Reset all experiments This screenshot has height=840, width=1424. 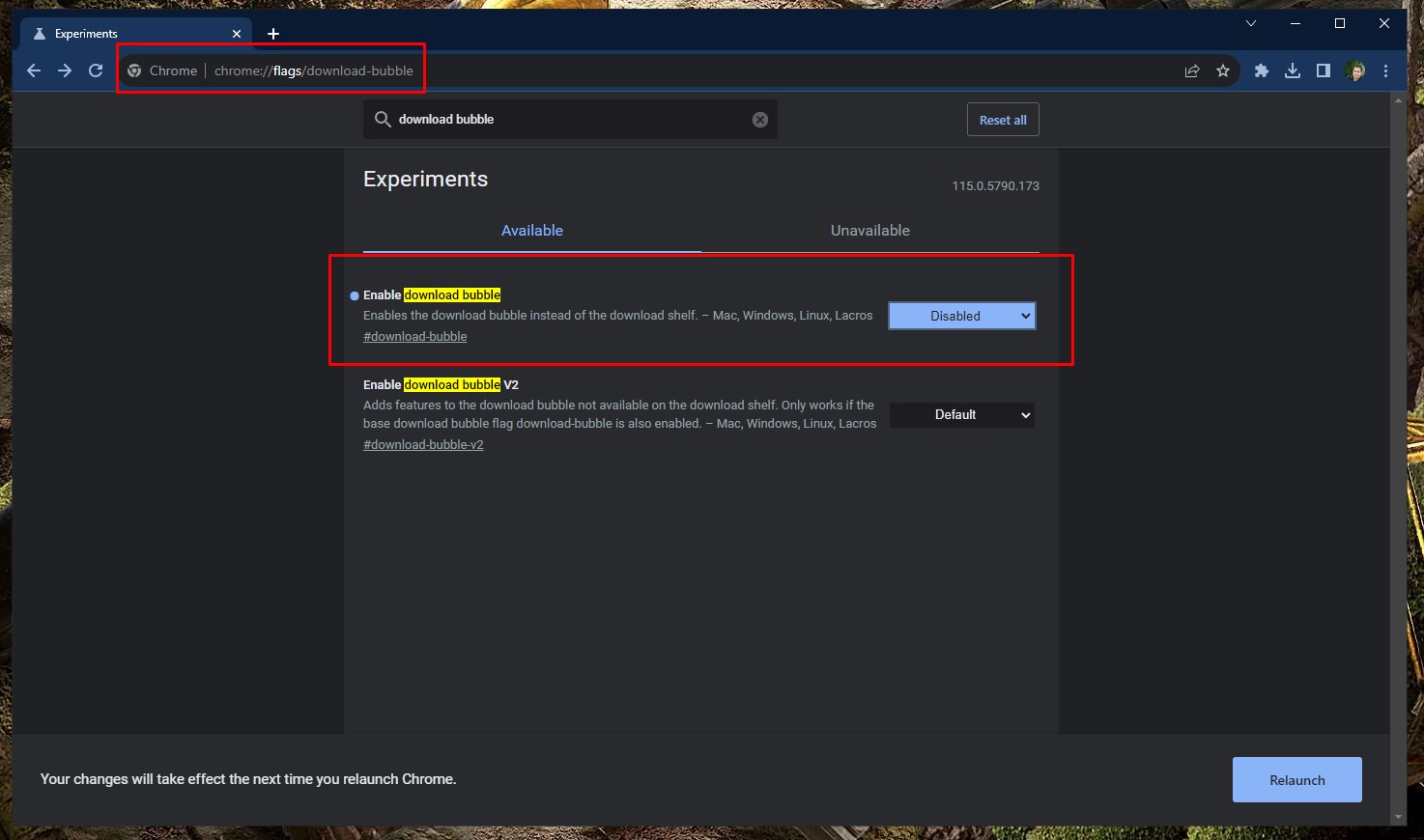1003,120
